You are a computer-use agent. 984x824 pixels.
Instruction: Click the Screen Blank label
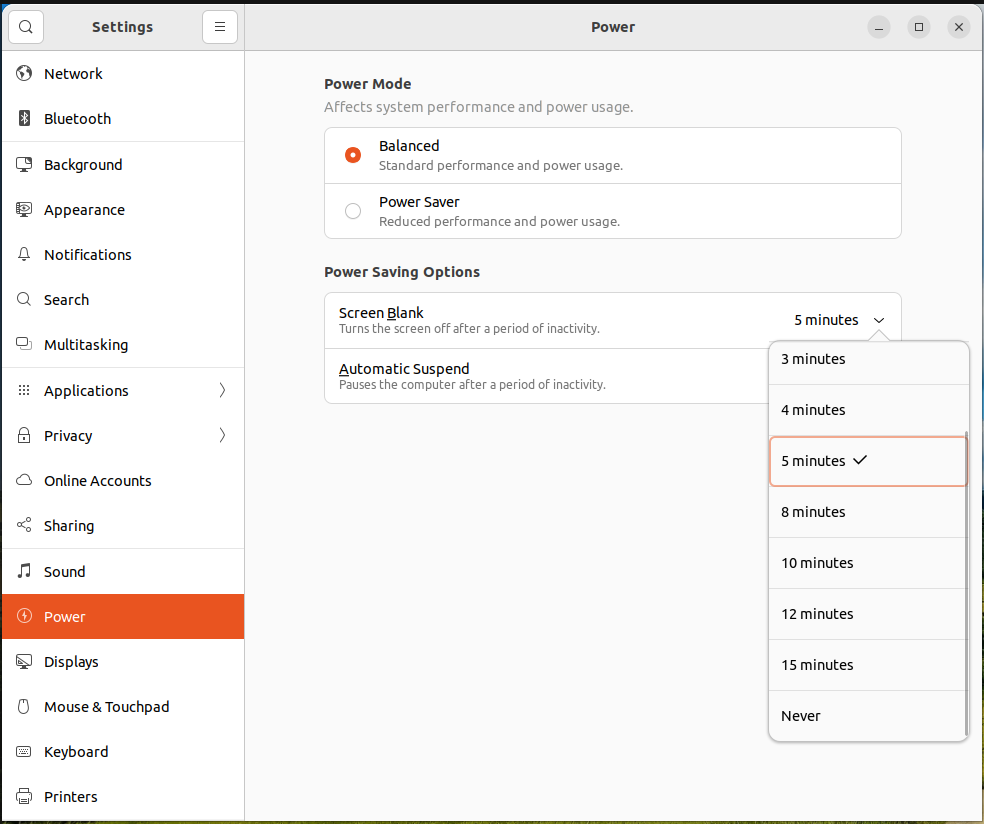[381, 313]
